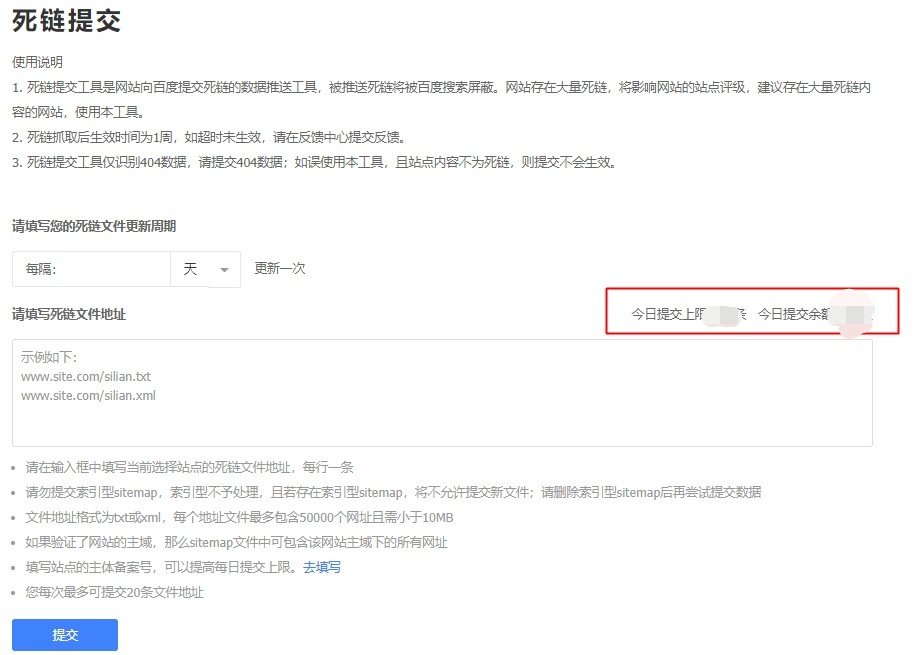The height and width of the screenshot is (655, 917).
Task: Click the dropdown arrow beside 天
Action: click(x=224, y=270)
